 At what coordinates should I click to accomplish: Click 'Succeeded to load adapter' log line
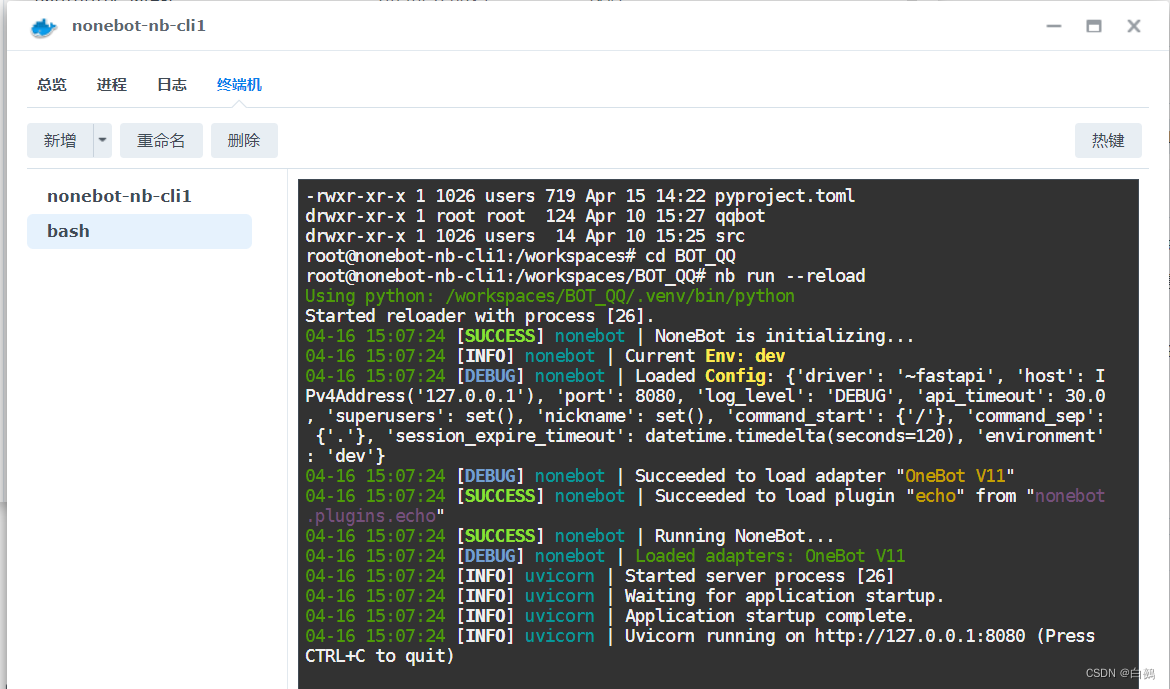coord(660,476)
